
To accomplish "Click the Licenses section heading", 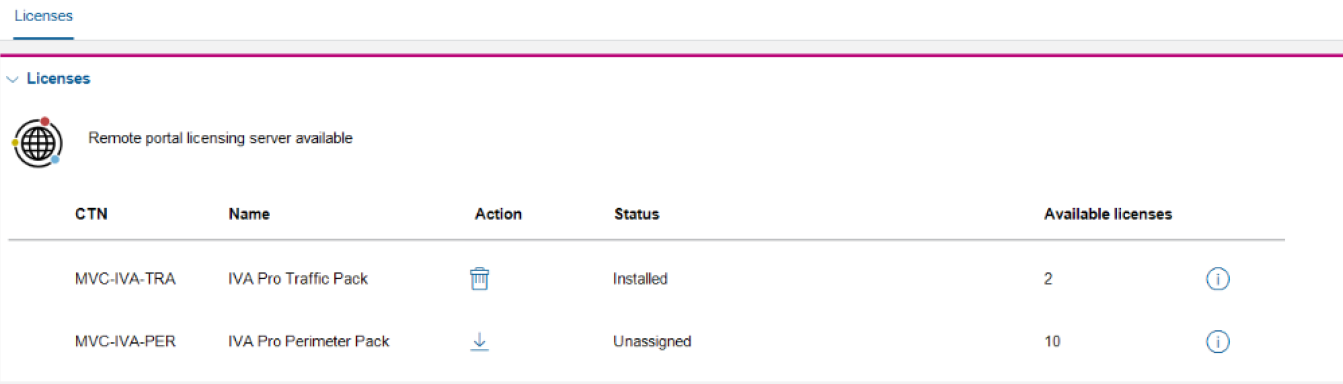I will click(x=58, y=78).
